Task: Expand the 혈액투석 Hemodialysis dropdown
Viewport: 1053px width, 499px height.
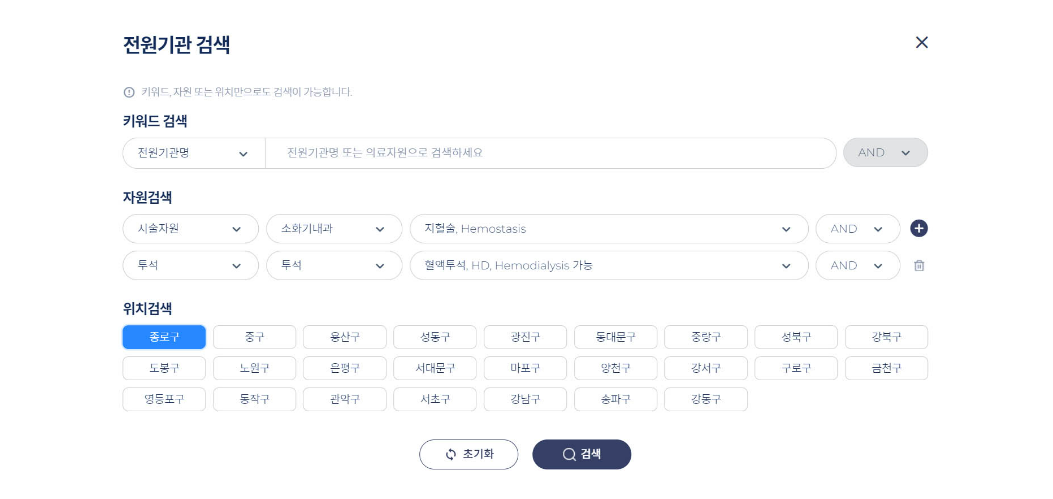Action: click(x=609, y=265)
